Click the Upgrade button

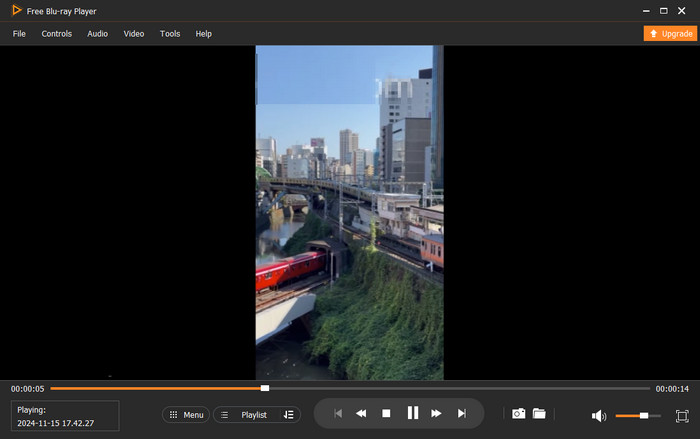click(670, 33)
